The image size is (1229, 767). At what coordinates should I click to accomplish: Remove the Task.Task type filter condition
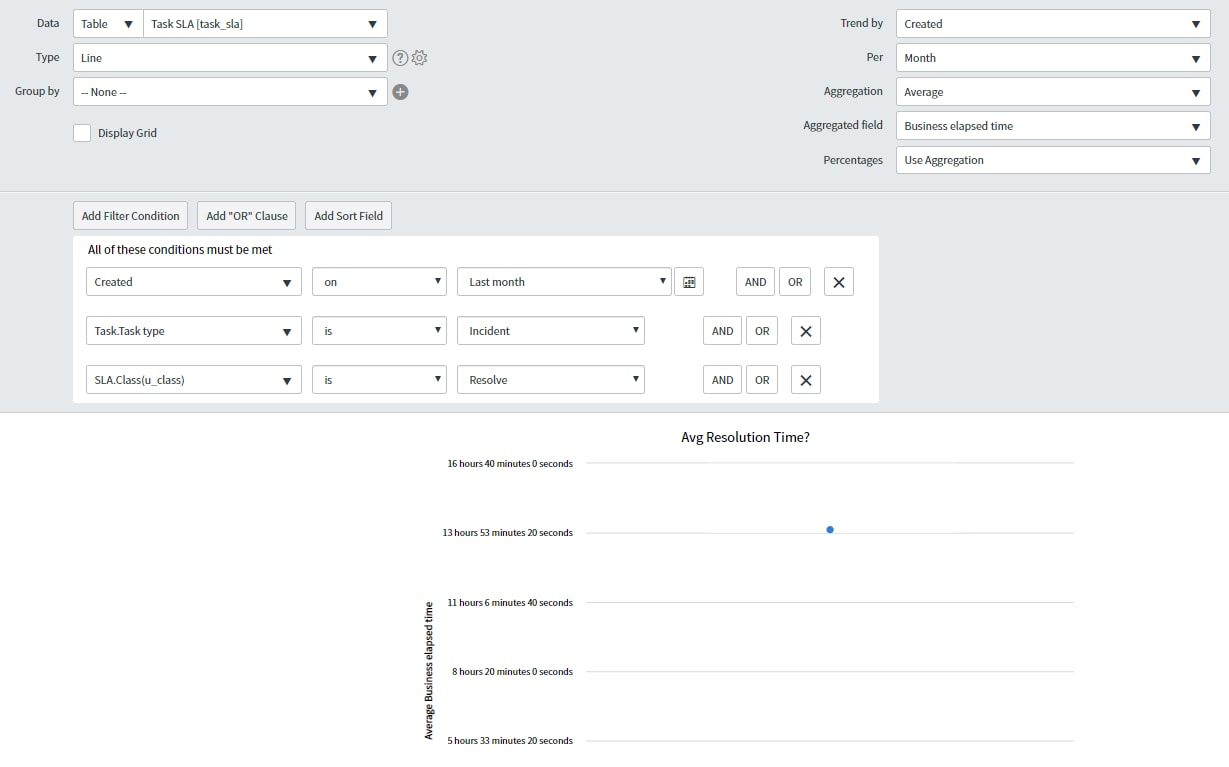806,331
